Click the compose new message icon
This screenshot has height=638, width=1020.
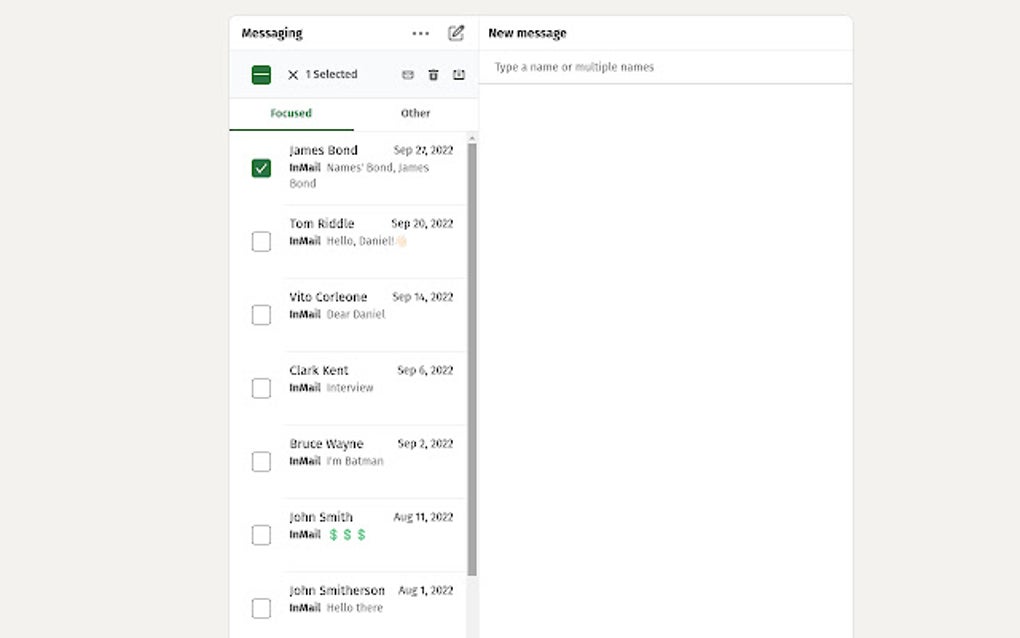[456, 33]
